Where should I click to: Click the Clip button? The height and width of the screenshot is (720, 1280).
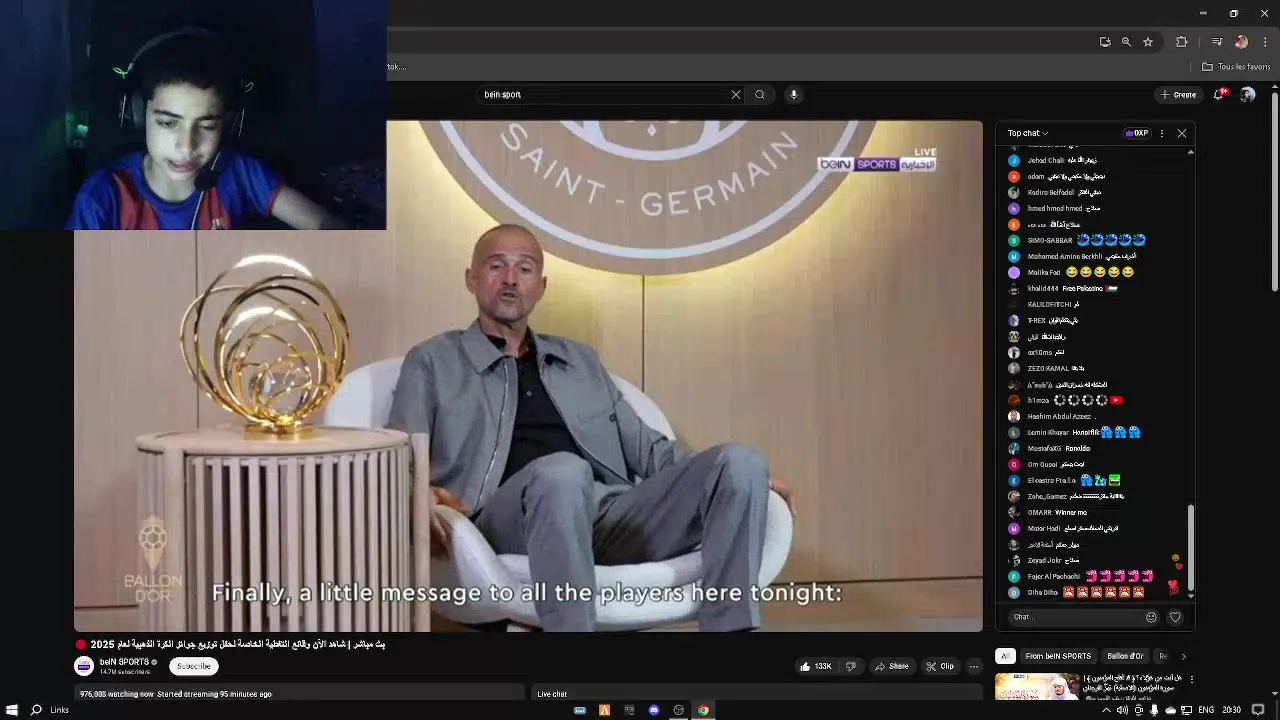(x=940, y=666)
